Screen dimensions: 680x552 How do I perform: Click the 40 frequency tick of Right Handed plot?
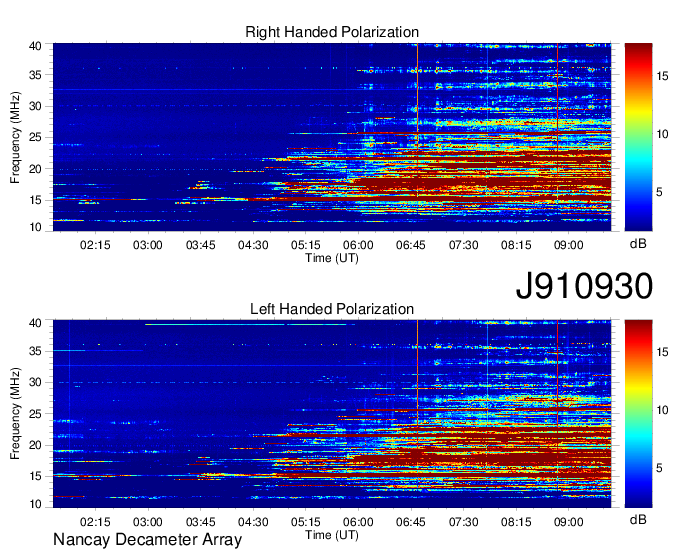[x=35, y=46]
